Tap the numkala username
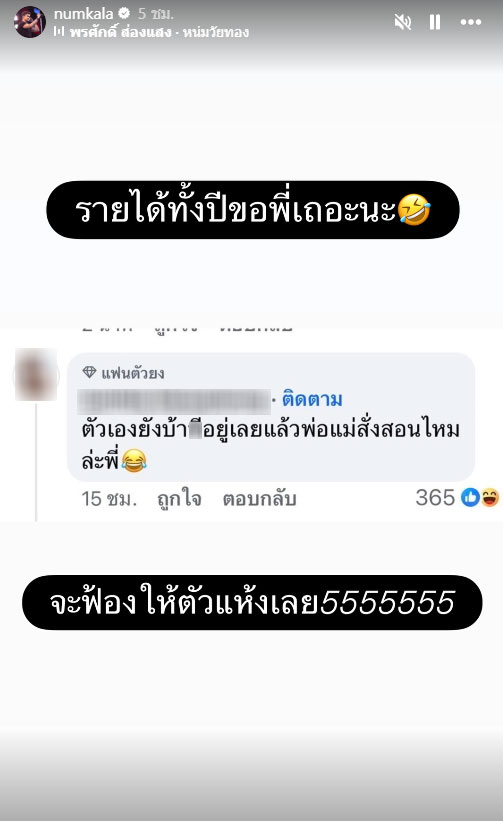This screenshot has width=503, height=821. [x=83, y=13]
